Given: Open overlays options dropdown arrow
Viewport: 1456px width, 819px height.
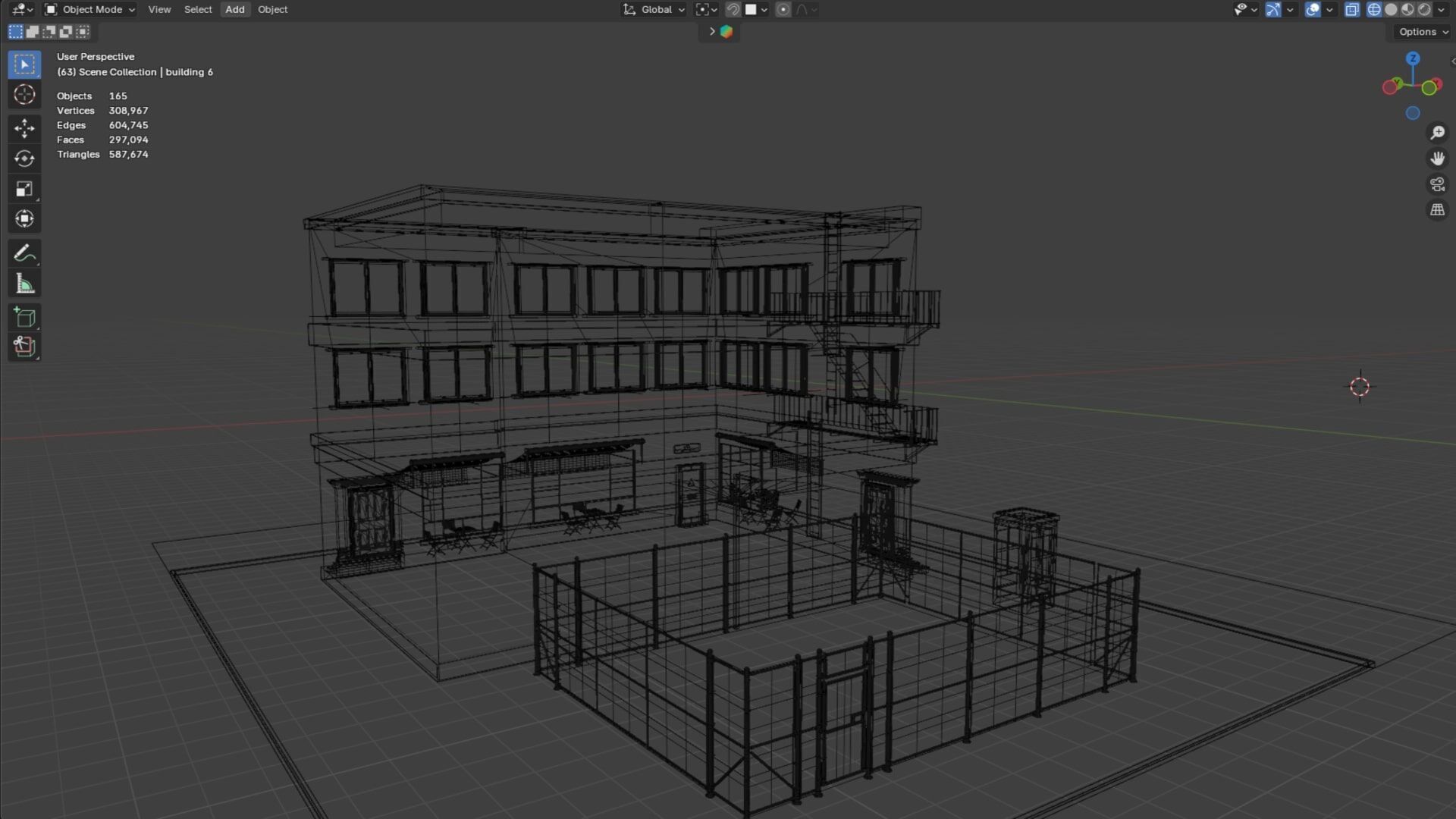Looking at the screenshot, I should click(x=1329, y=10).
